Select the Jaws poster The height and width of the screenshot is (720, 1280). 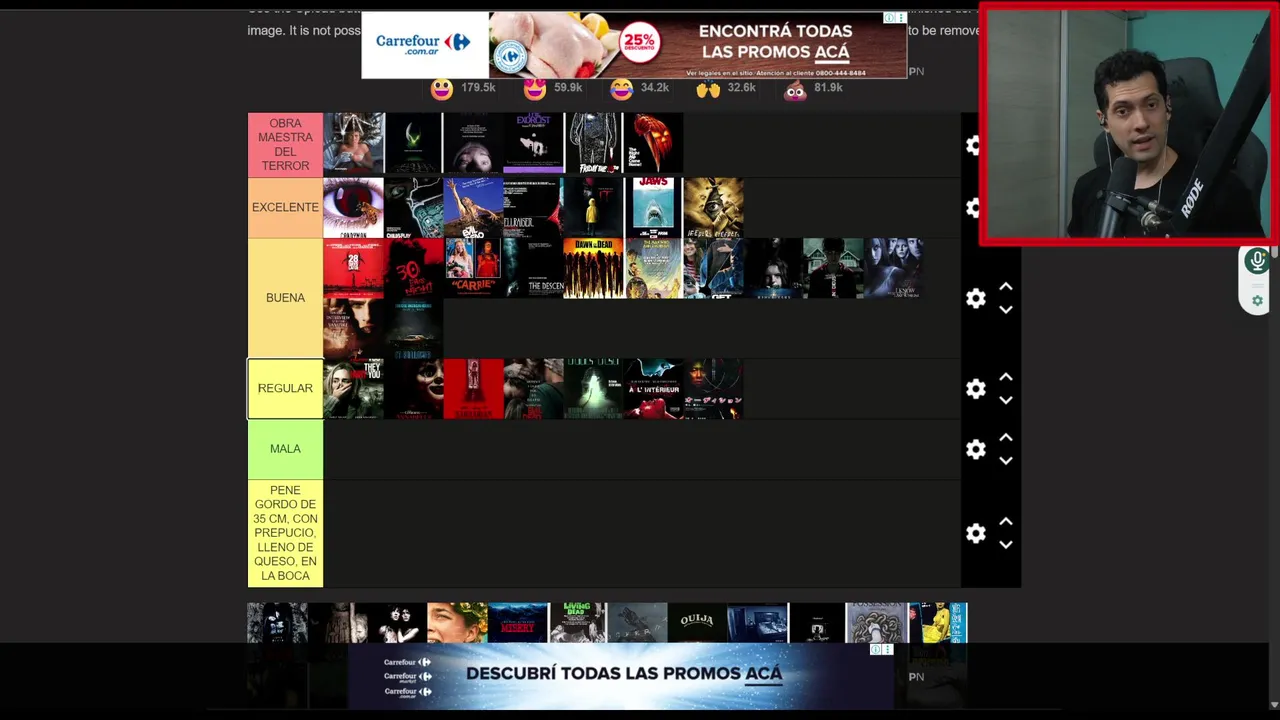pyautogui.click(x=653, y=208)
